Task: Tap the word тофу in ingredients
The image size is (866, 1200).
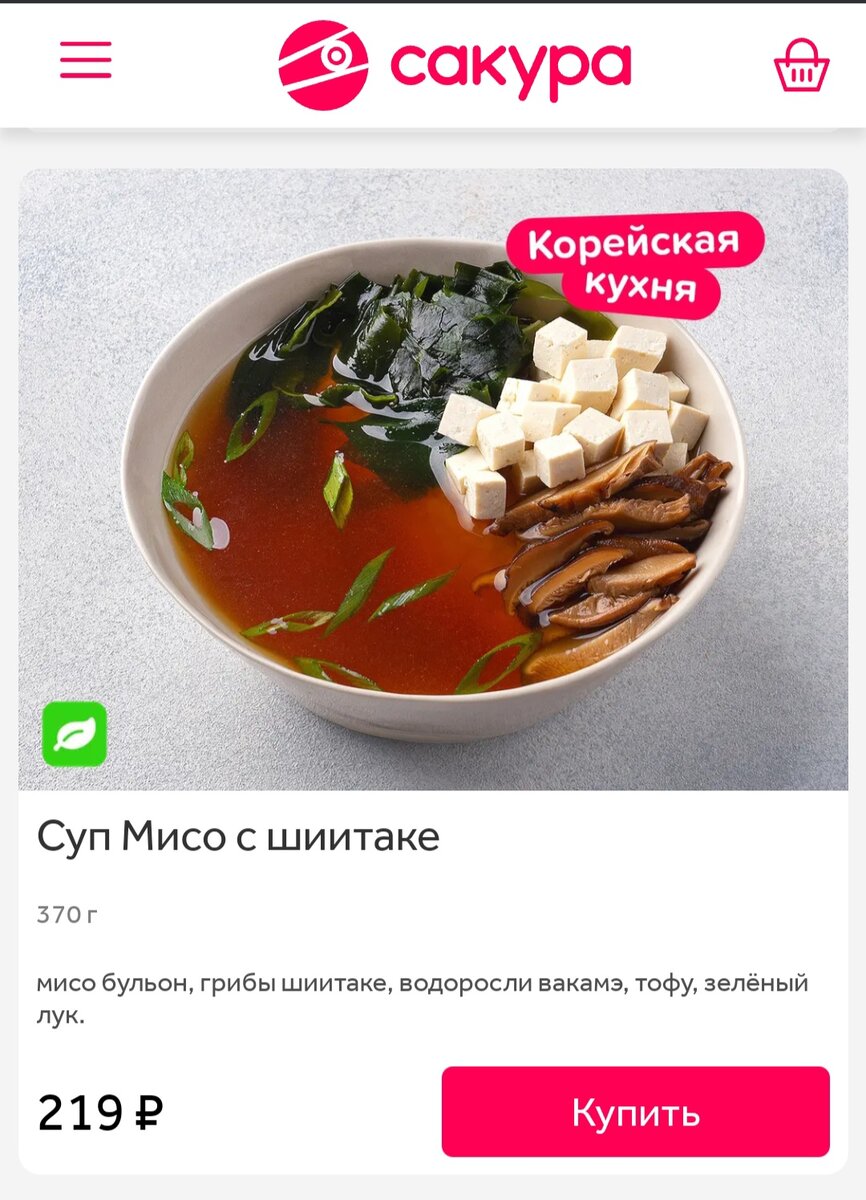Action: tap(663, 985)
